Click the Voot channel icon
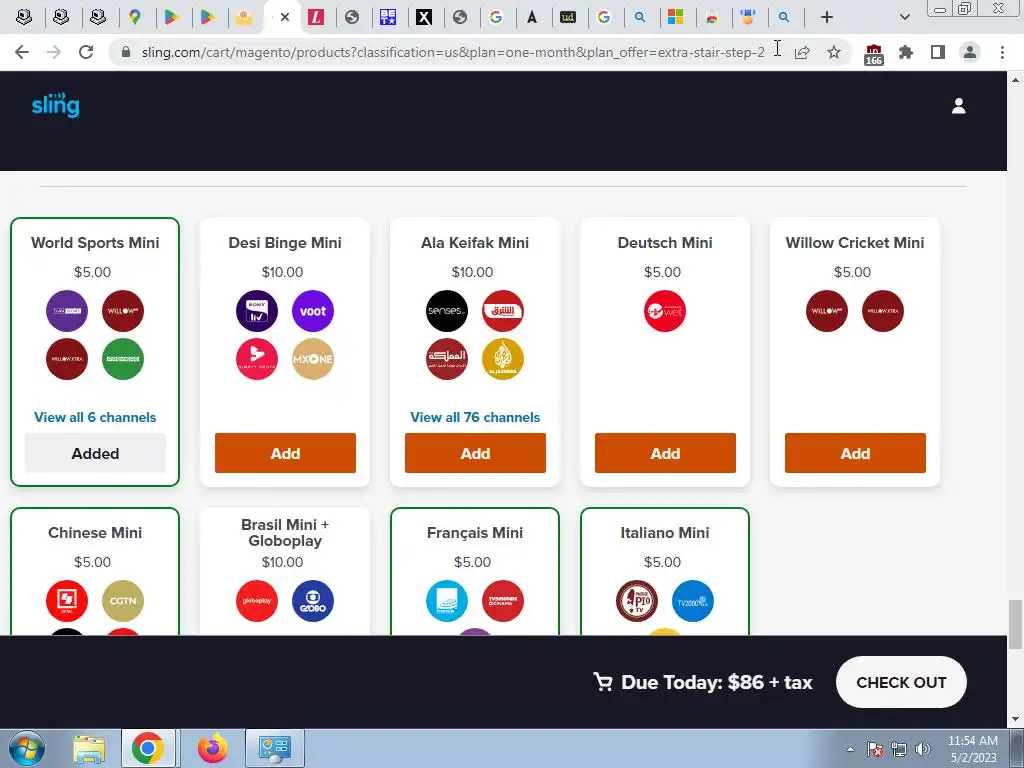 (313, 311)
